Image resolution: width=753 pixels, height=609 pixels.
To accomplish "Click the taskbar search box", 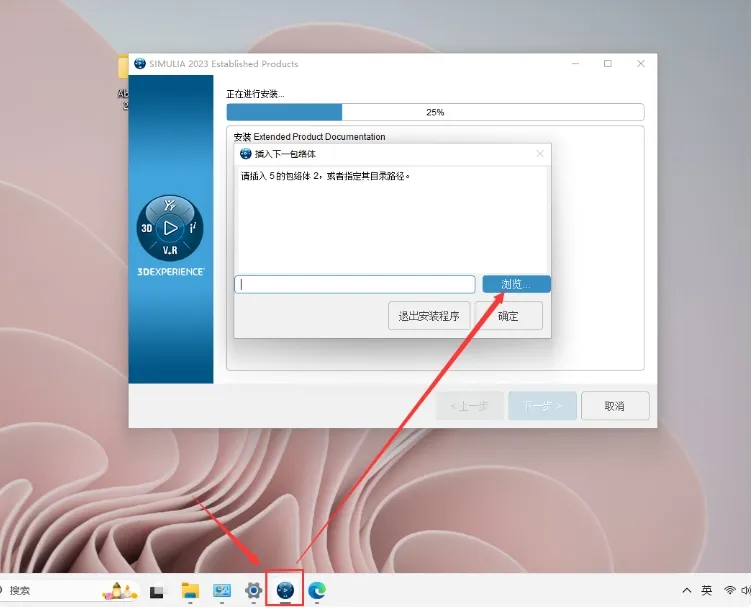I will click(70, 590).
